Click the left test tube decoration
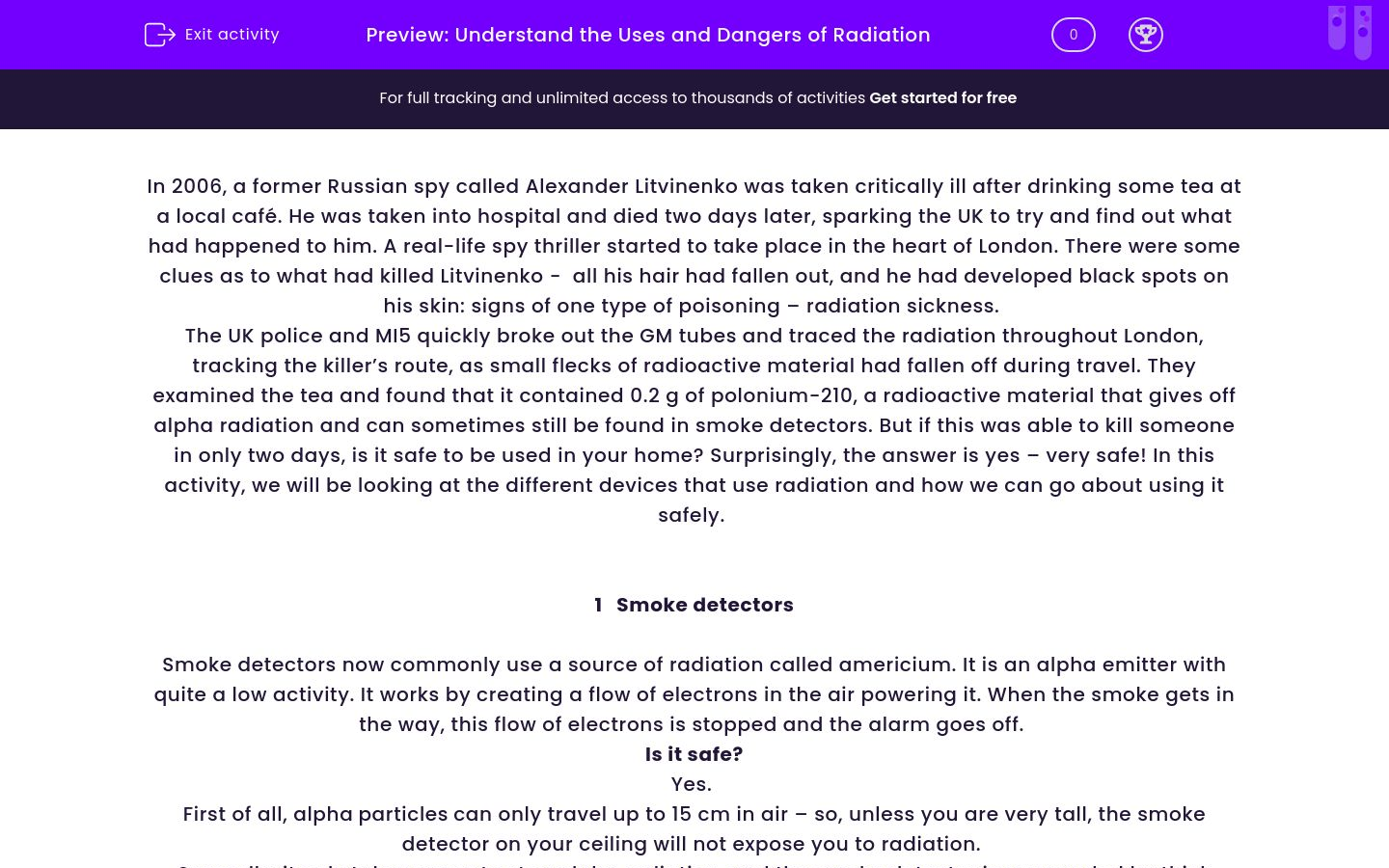 pyautogui.click(x=1337, y=27)
